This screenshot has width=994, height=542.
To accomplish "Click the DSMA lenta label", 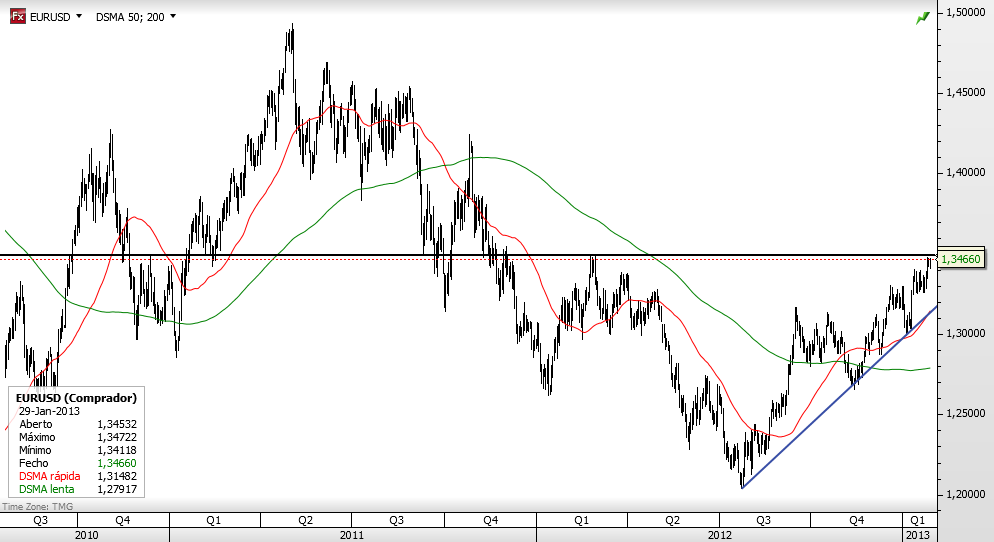I will point(46,489).
